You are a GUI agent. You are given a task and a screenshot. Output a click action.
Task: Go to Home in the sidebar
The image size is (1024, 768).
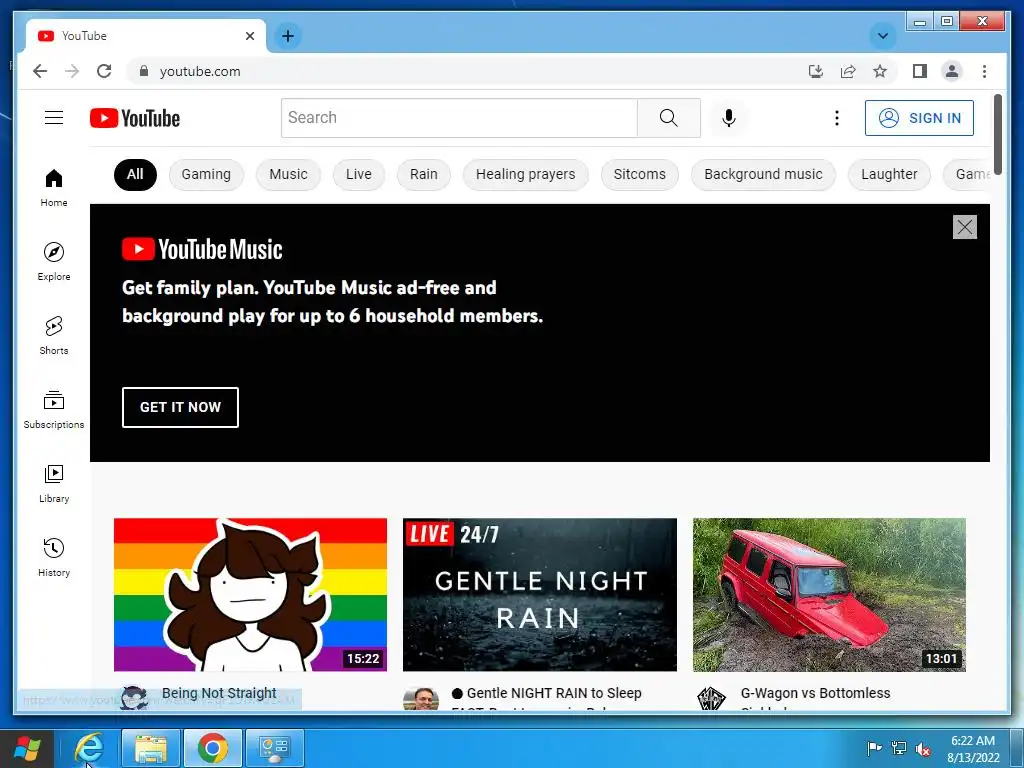click(x=54, y=187)
